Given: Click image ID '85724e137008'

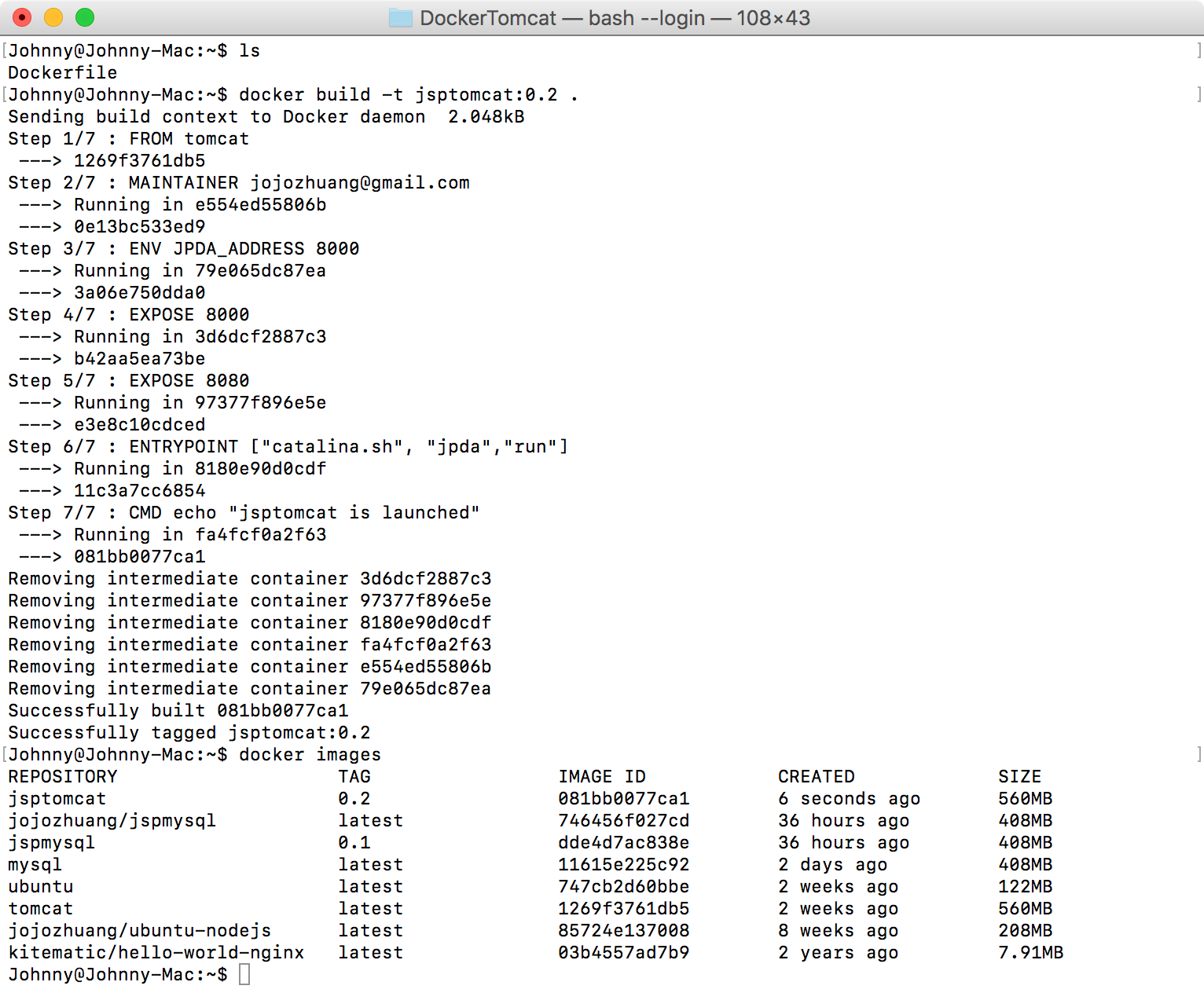Looking at the screenshot, I should [x=624, y=930].
